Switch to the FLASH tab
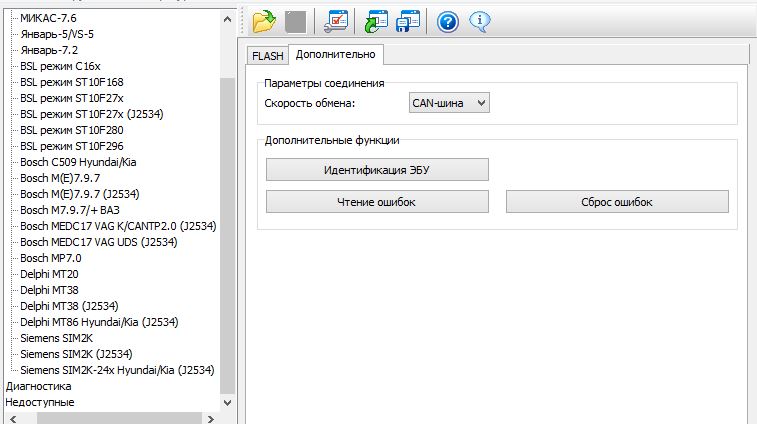This screenshot has height=424, width=757. pyautogui.click(x=267, y=55)
